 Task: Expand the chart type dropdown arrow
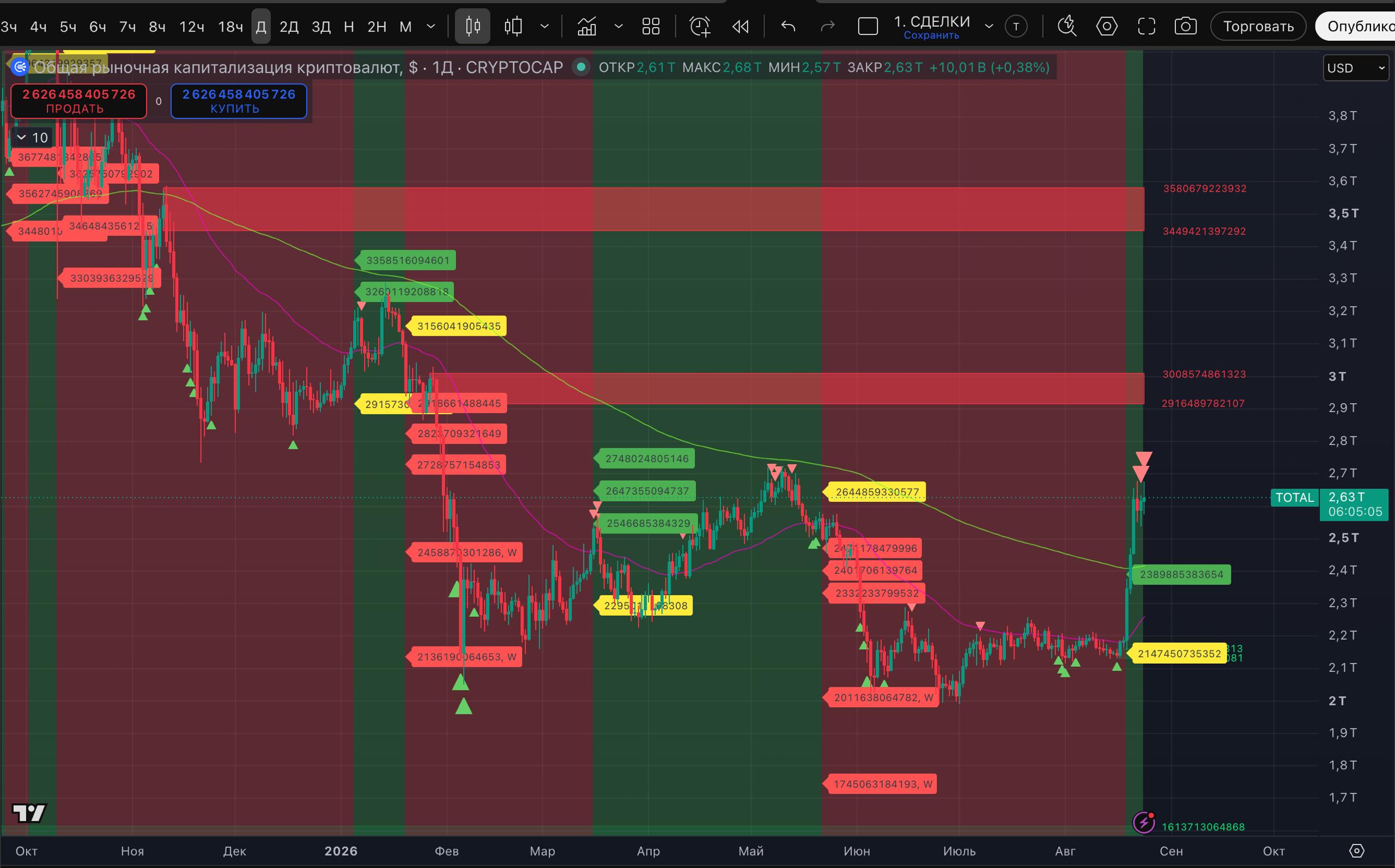click(545, 26)
